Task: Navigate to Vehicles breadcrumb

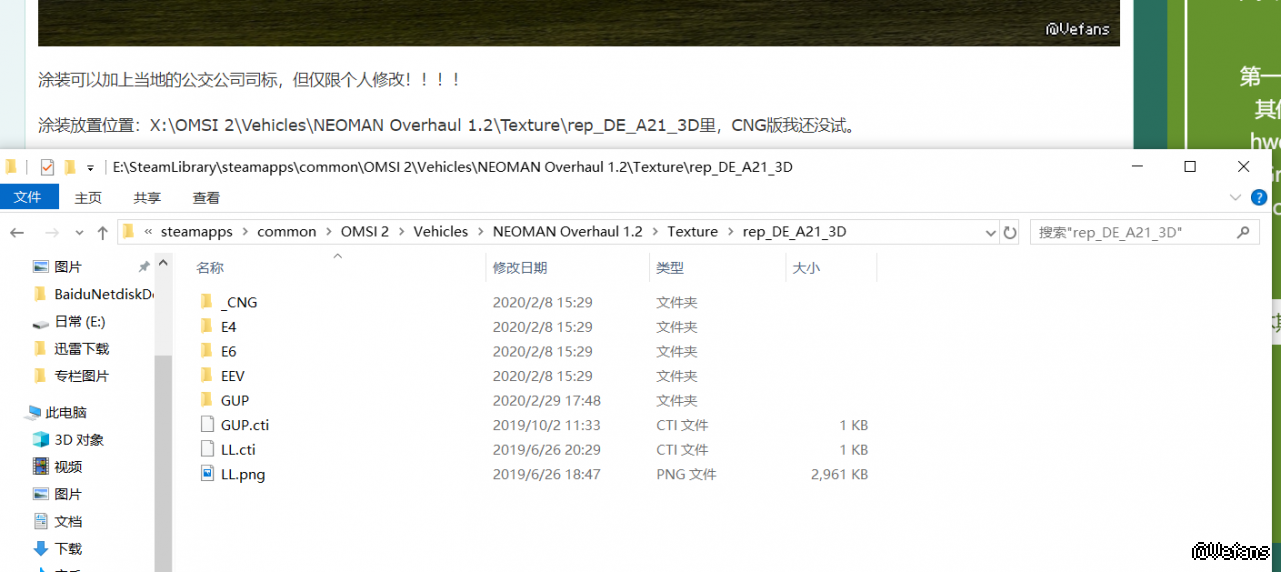Action: click(x=440, y=232)
